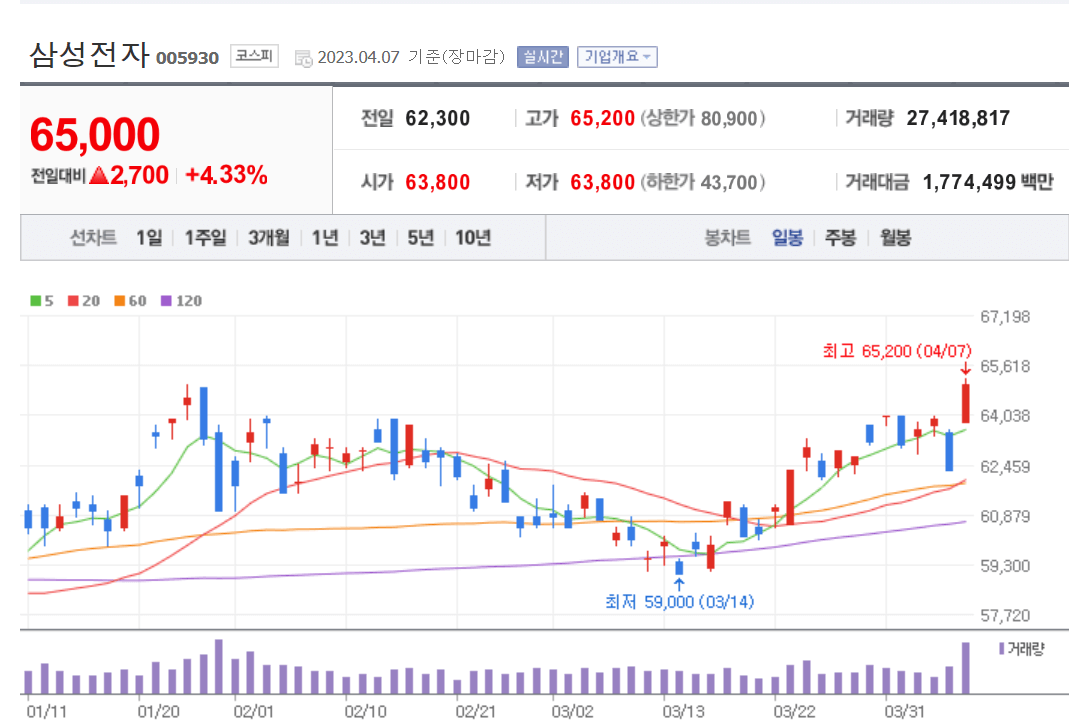Select the 10년 period tab
1069x728 pixels.
pos(470,238)
